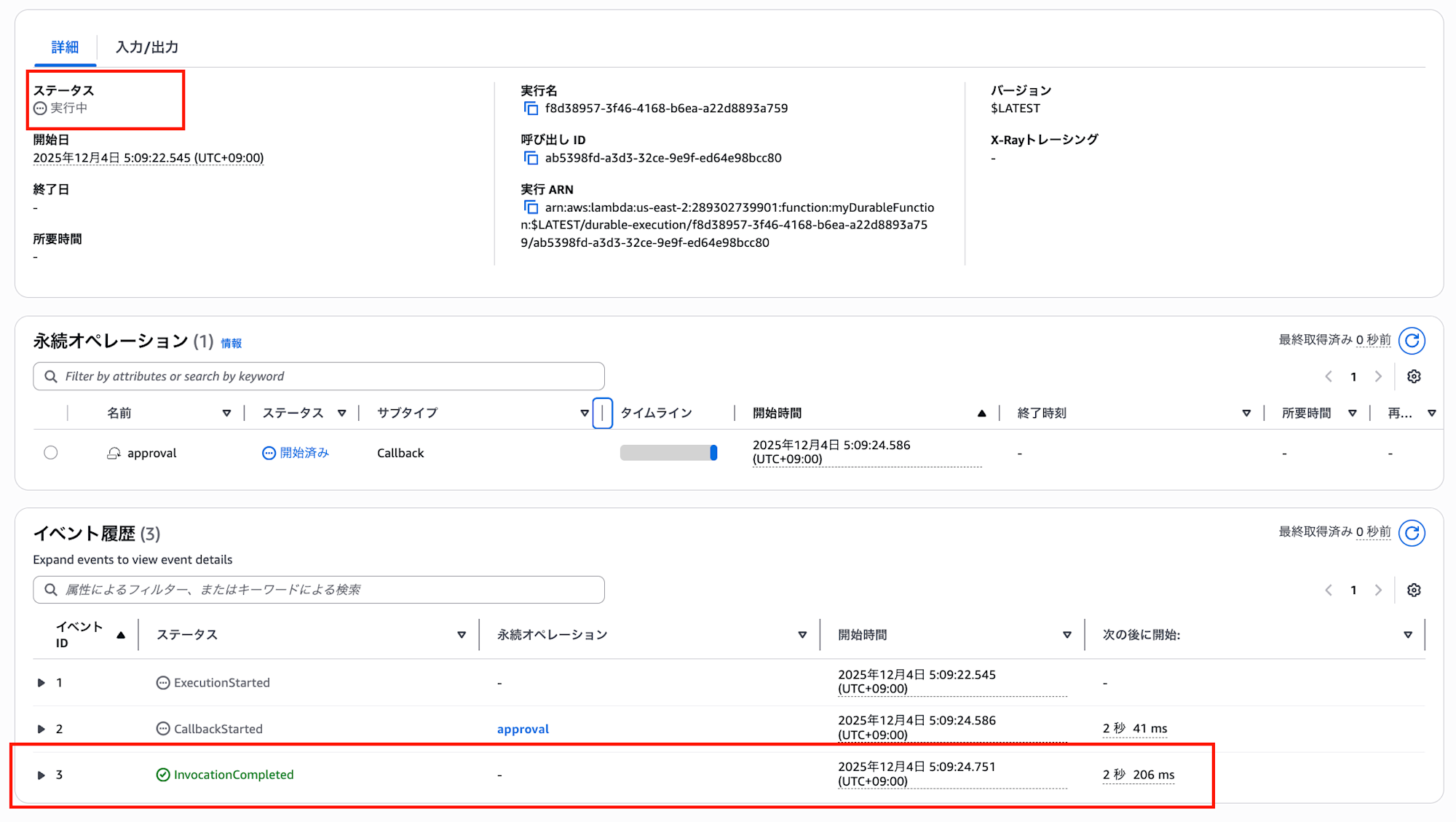Select the approval operation radio button
Viewport: 1456px width, 822px height.
pos(51,453)
